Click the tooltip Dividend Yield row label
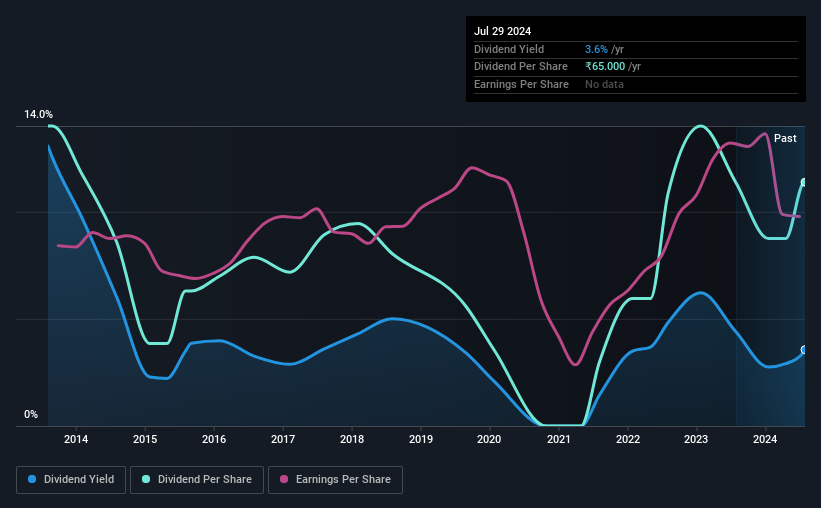This screenshot has height=508, width=821. pyautogui.click(x=509, y=49)
